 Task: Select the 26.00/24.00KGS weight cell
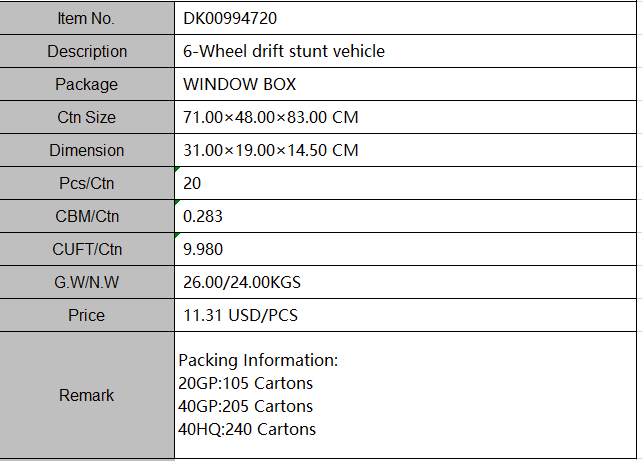pos(405,282)
